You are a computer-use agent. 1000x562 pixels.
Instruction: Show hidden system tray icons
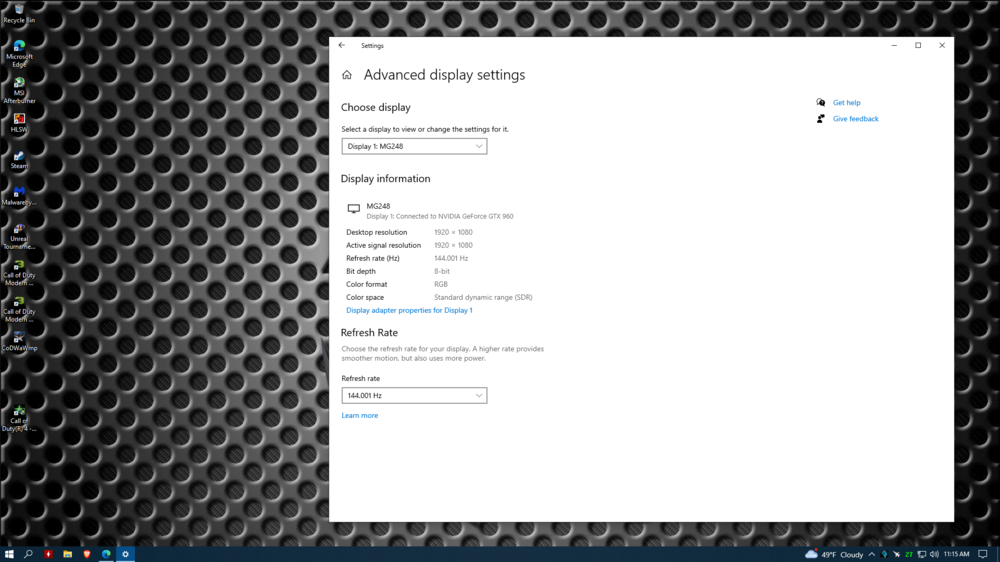[x=872, y=554]
